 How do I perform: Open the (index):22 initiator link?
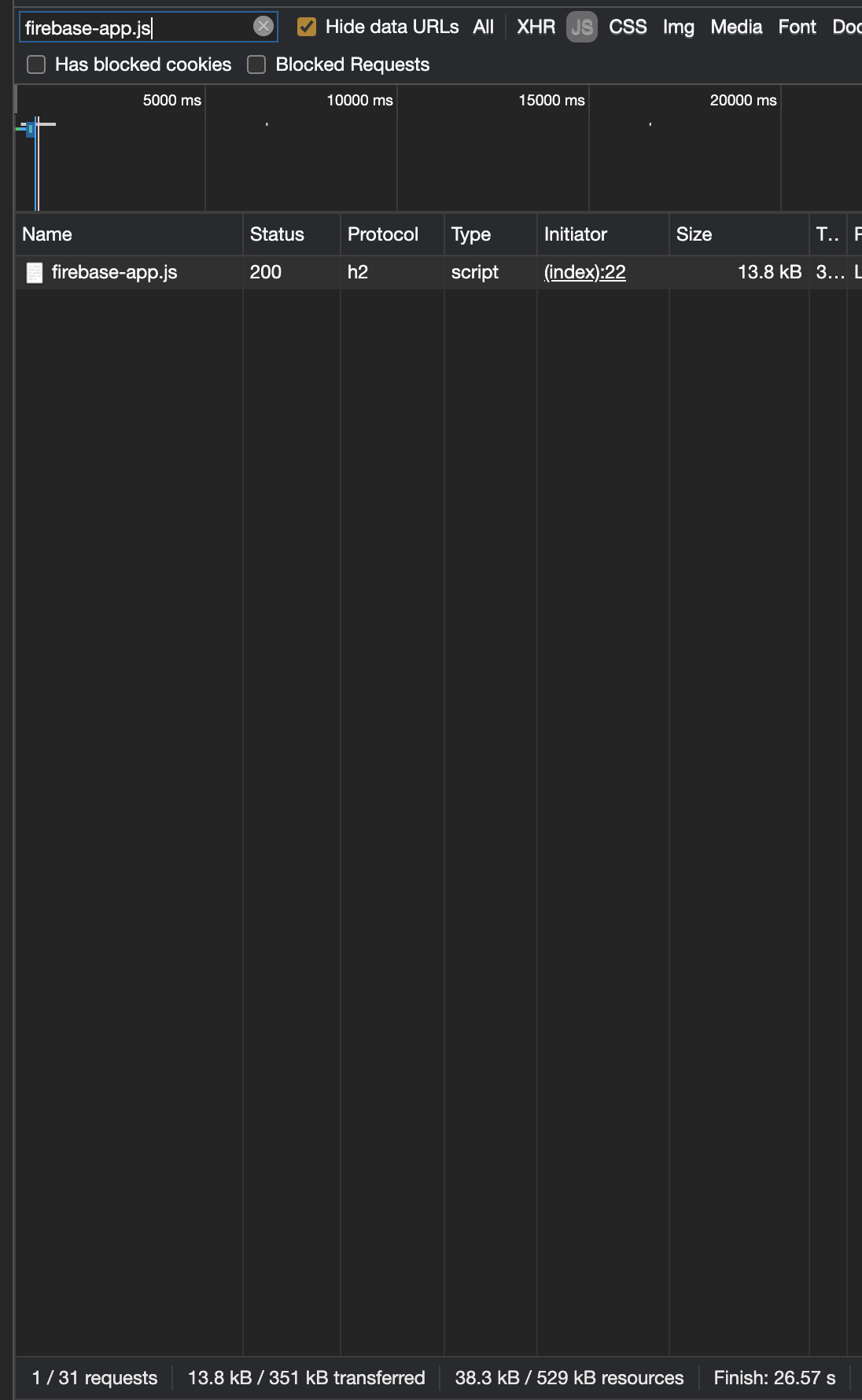click(x=585, y=272)
